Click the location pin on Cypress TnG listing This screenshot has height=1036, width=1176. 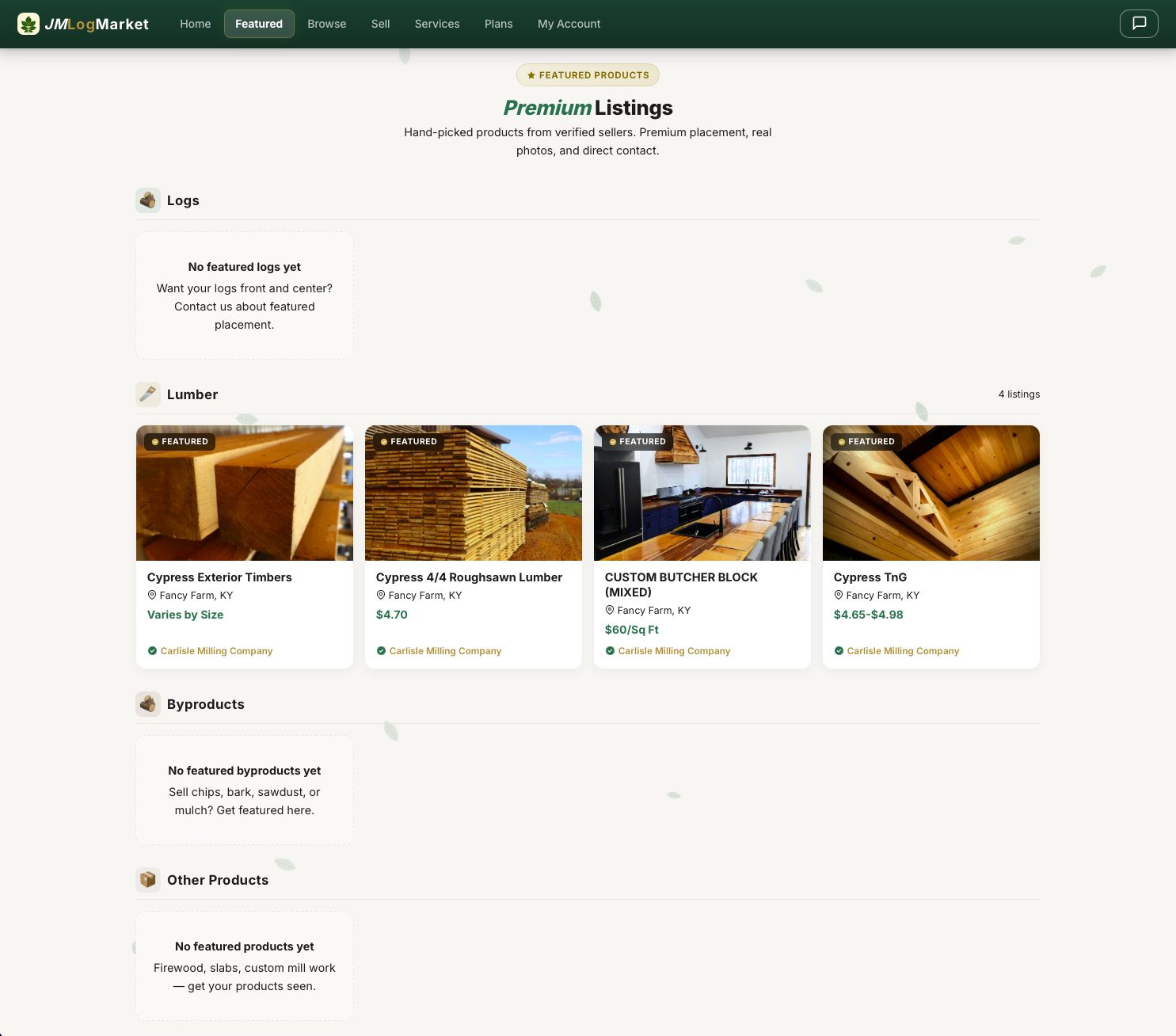coord(839,595)
